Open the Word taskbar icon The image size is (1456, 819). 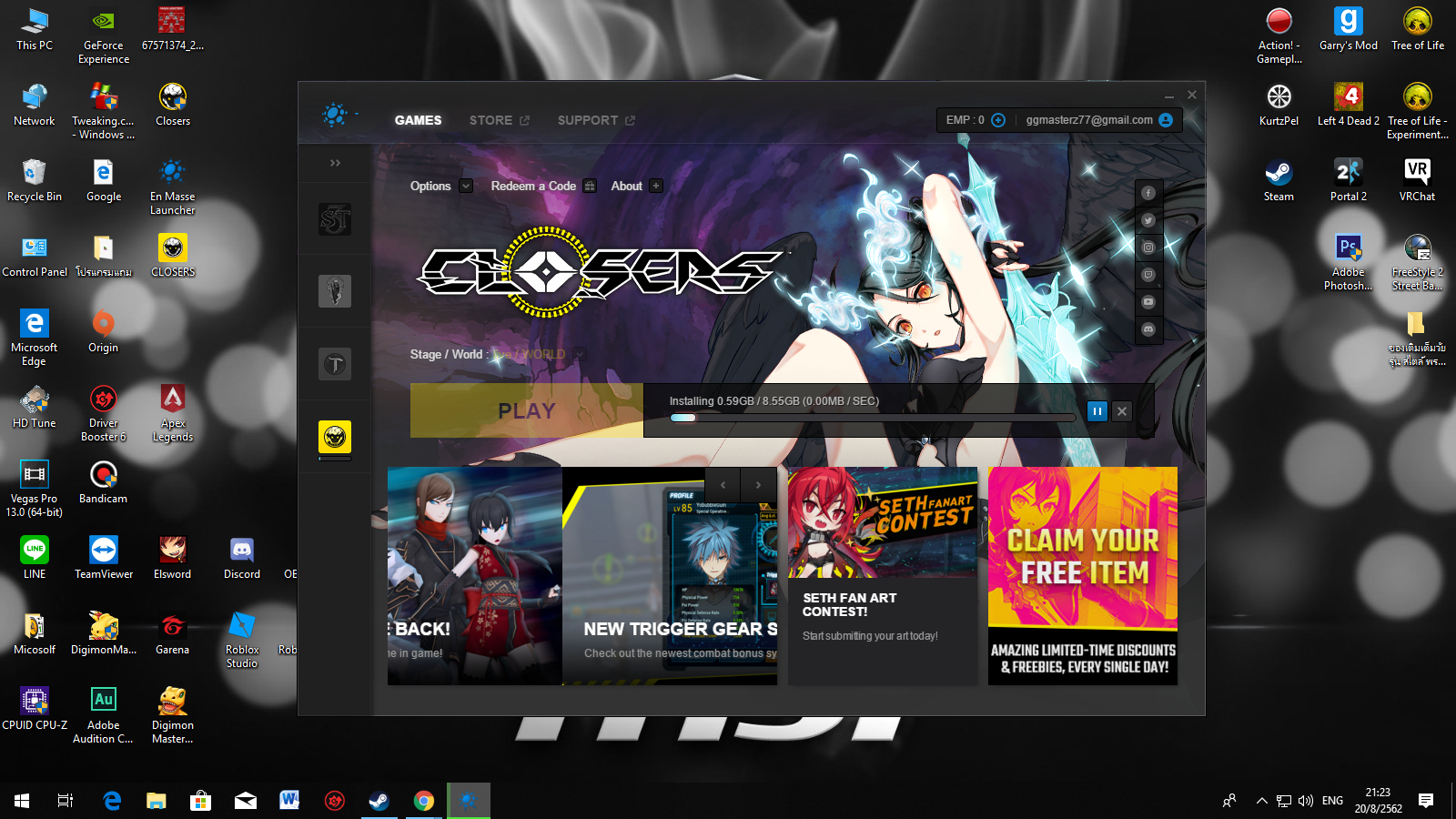tap(289, 801)
